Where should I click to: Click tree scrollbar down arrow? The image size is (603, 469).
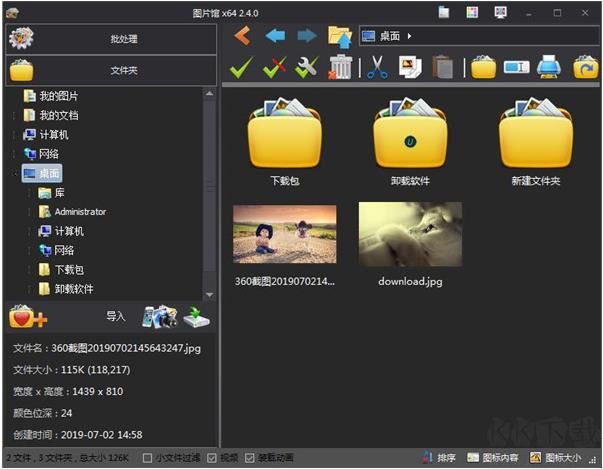click(x=210, y=295)
